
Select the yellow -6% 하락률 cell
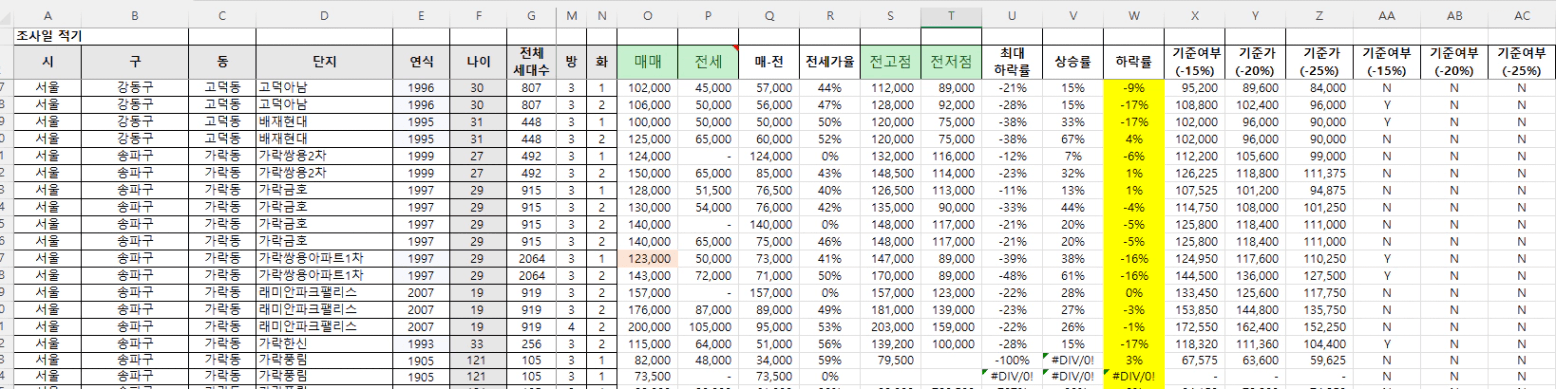[x=1134, y=155]
